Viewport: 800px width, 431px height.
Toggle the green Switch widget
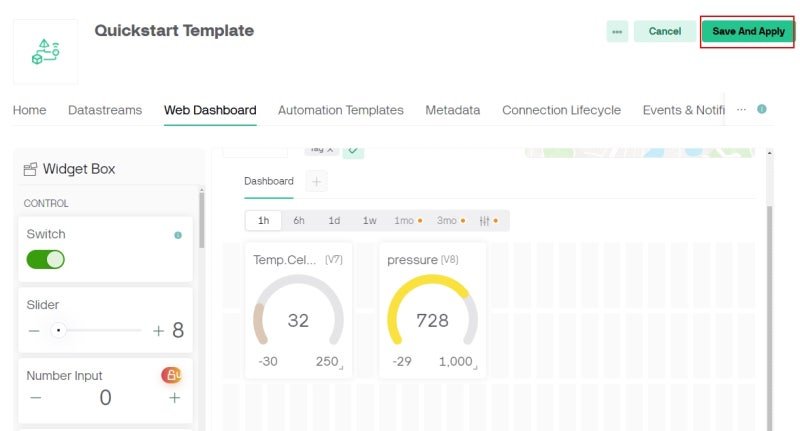45,260
